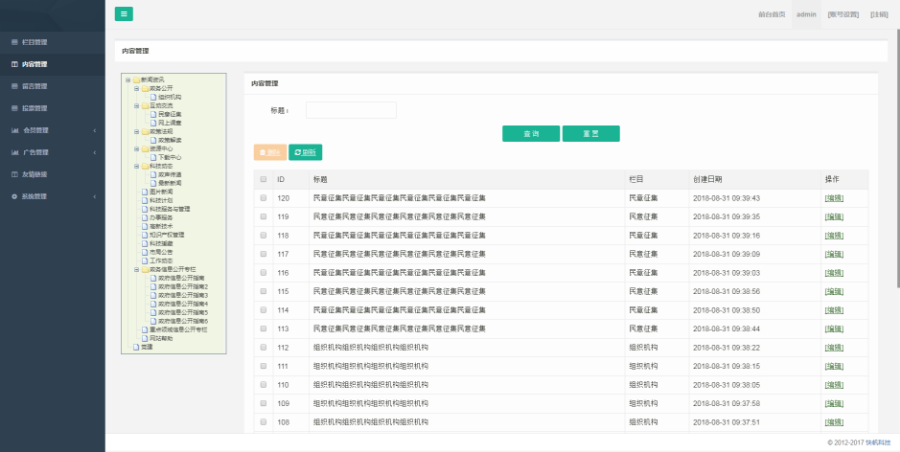The width and height of the screenshot is (900, 452).
Task: Click the 广告管理 chart icon
Action: [15, 152]
